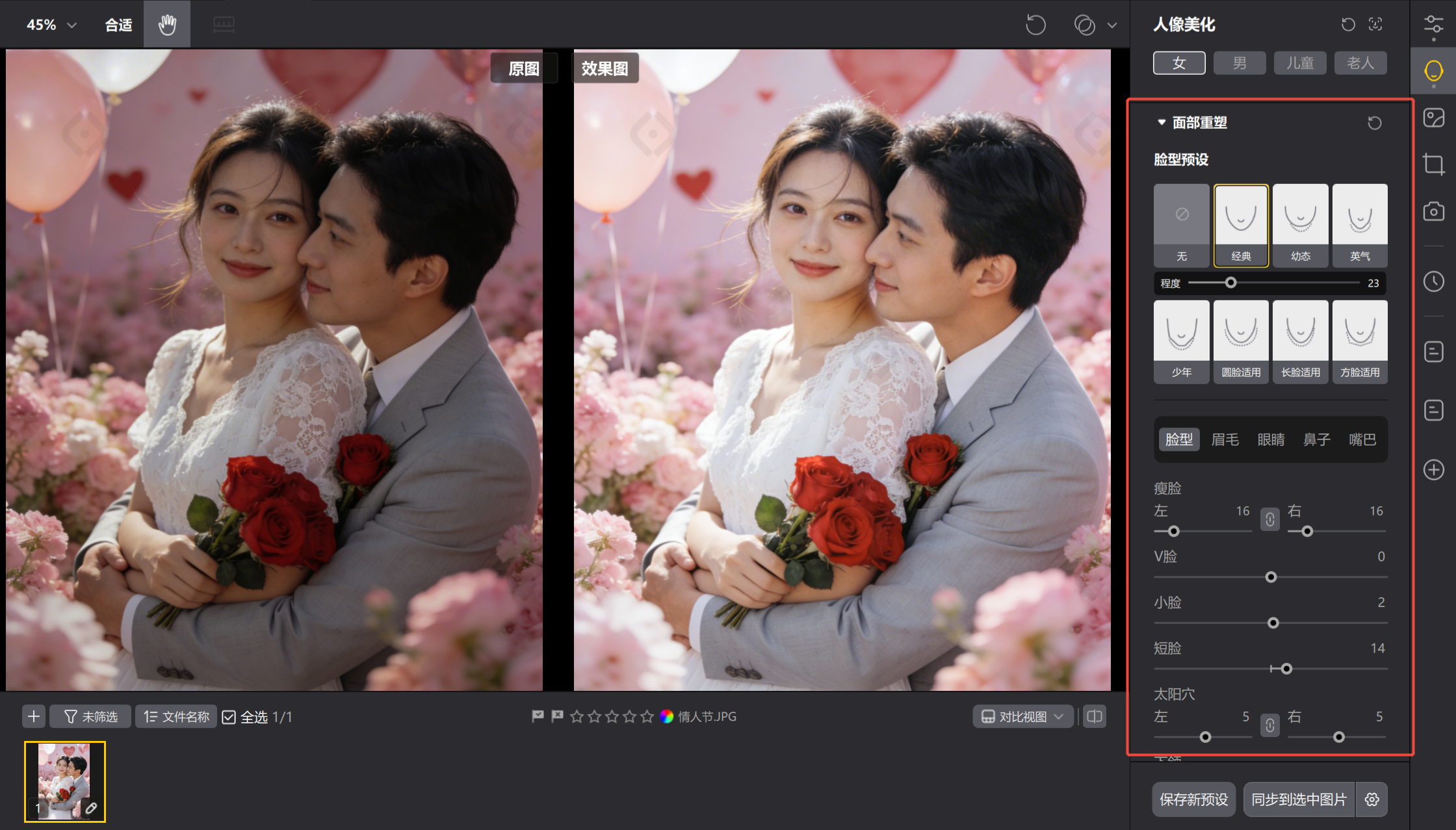Open the portrait beautify sidebar icon
Image resolution: width=1456 pixels, height=830 pixels.
pos(1433,70)
